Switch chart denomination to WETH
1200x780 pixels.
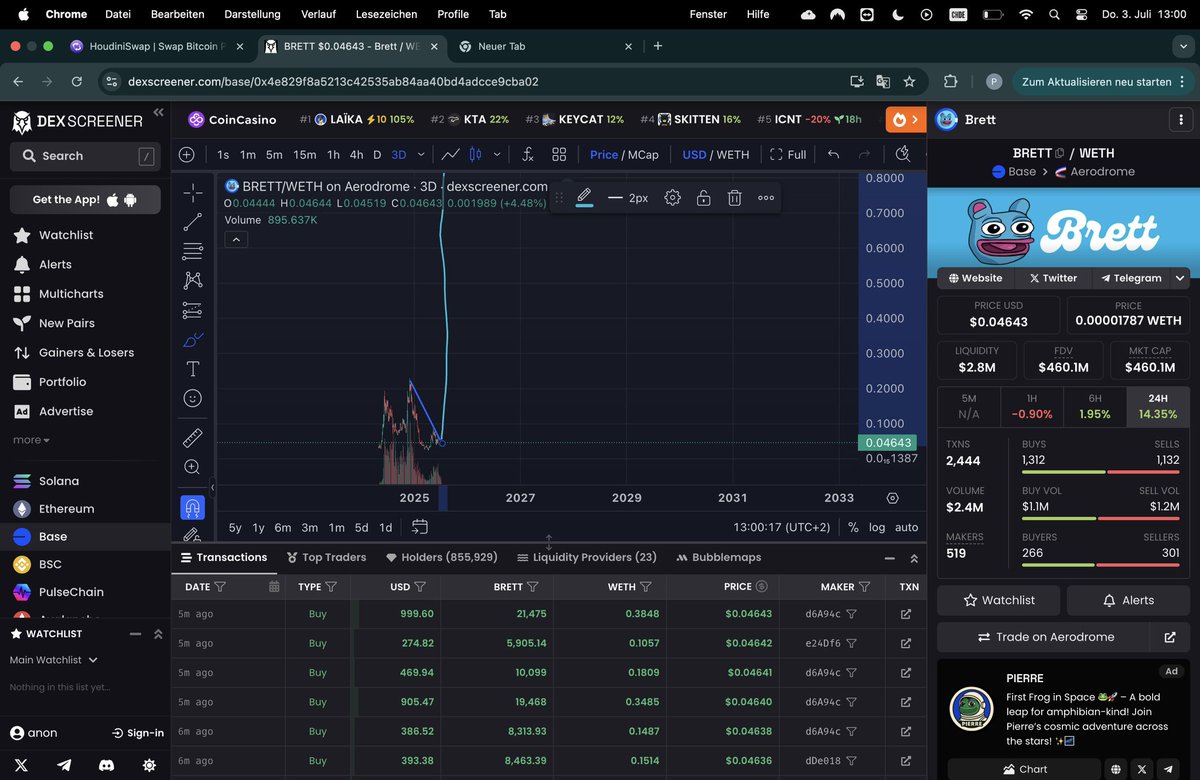(733, 154)
